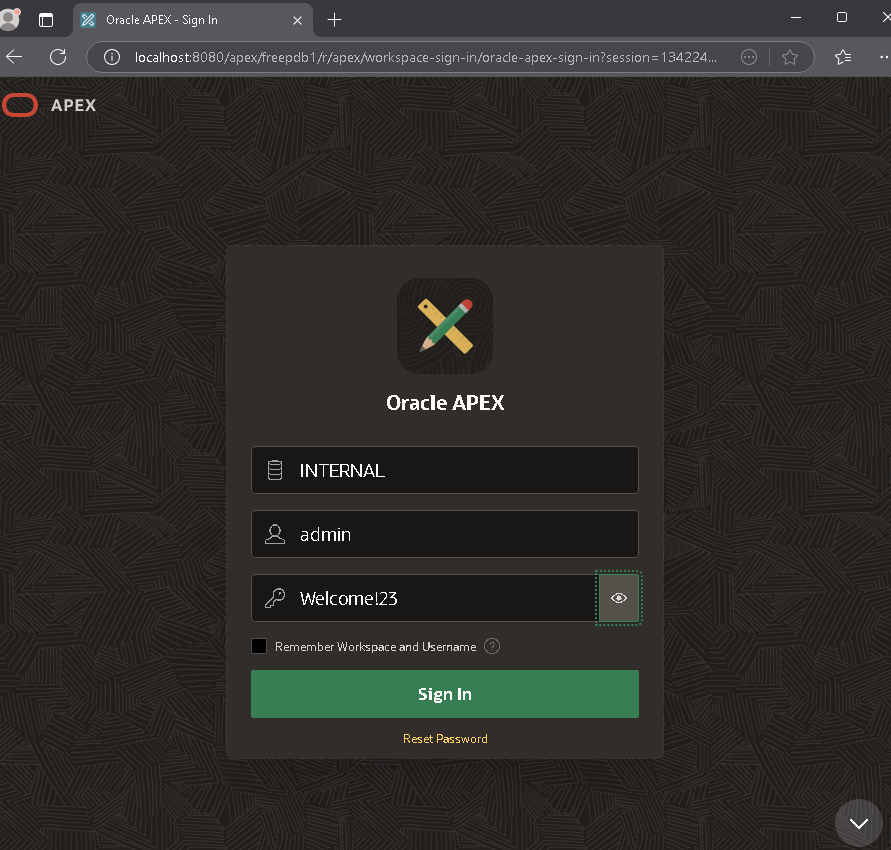Focus the INTERNAL workspace field
This screenshot has width=891, height=850.
pyautogui.click(x=445, y=470)
